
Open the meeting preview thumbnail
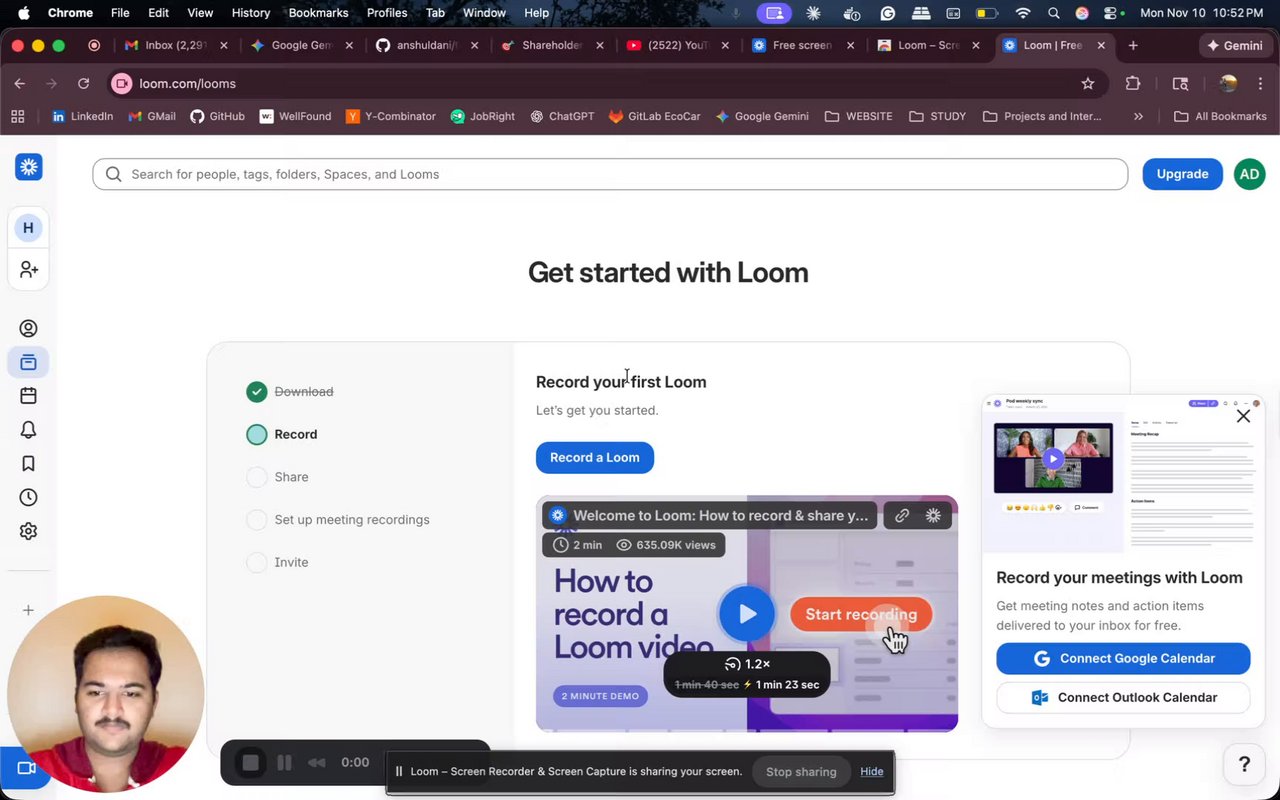[1053, 458]
